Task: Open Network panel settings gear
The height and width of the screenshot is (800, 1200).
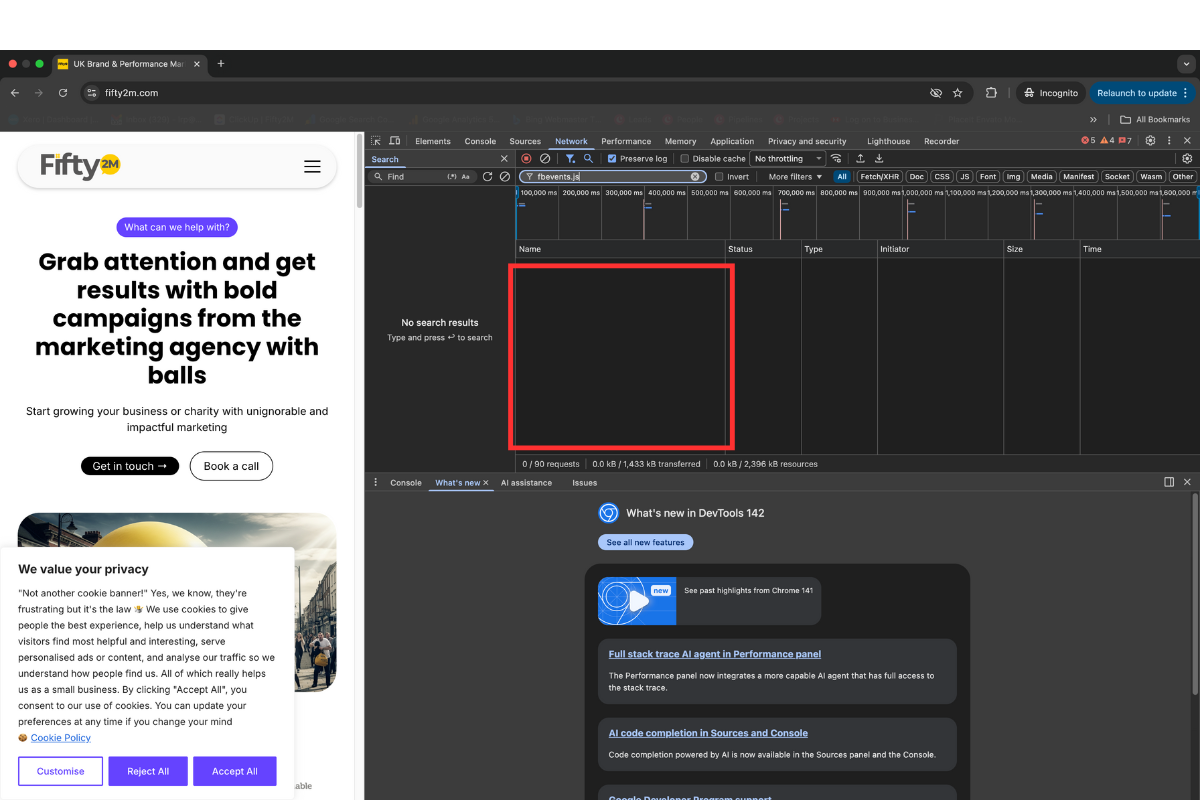Action: [x=1187, y=158]
